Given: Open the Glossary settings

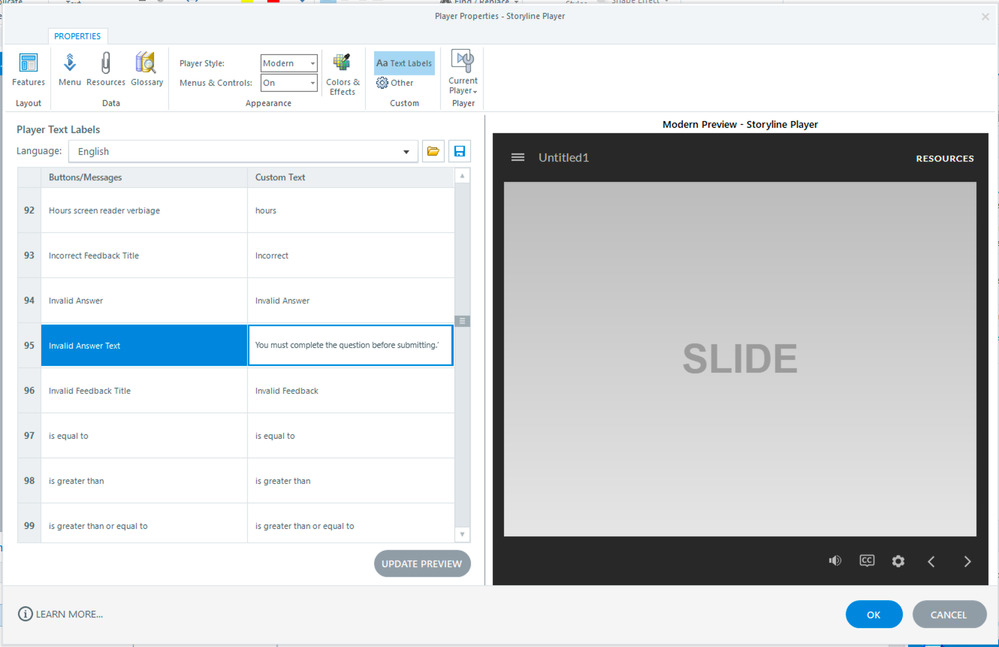Looking at the screenshot, I should point(146,69).
